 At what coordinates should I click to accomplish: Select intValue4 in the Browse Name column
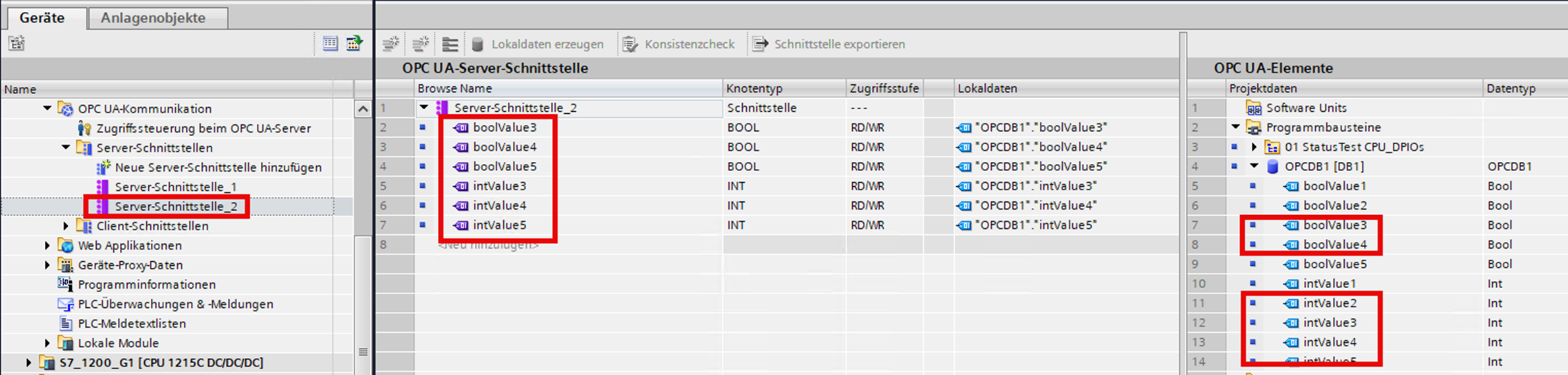[499, 205]
